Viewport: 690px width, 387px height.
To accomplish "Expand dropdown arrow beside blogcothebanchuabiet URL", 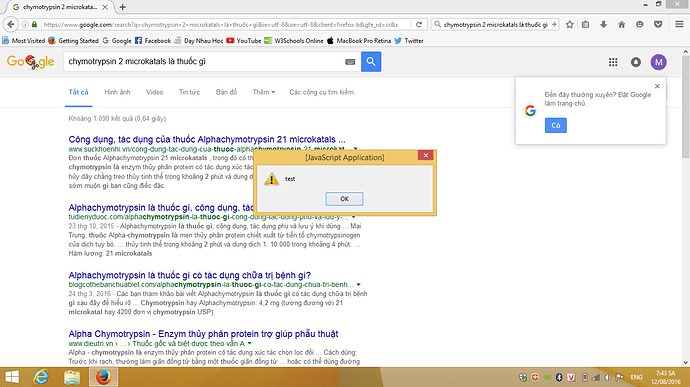I will pyautogui.click(x=359, y=284).
